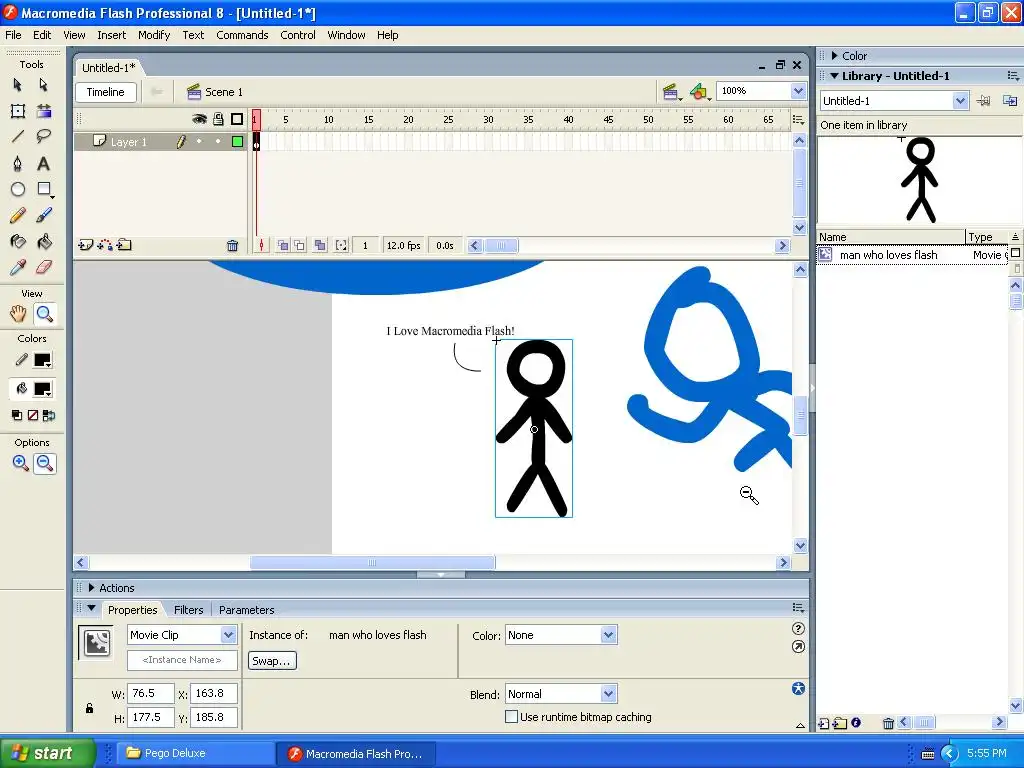Toggle show all layers as outlines

237,119
